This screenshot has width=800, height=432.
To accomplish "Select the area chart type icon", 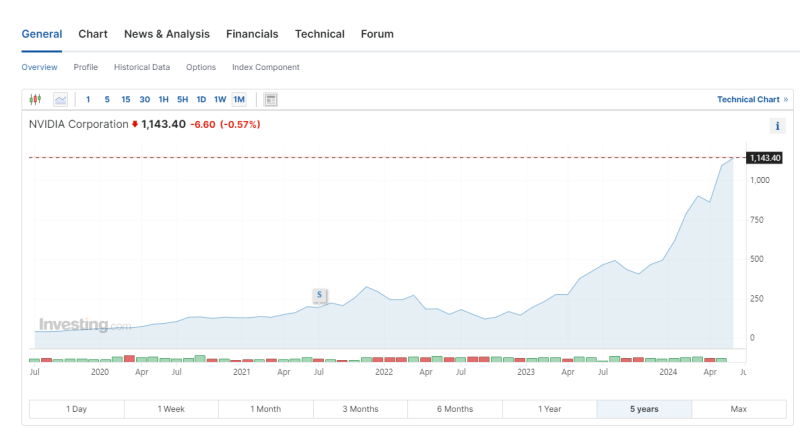I will pos(60,99).
